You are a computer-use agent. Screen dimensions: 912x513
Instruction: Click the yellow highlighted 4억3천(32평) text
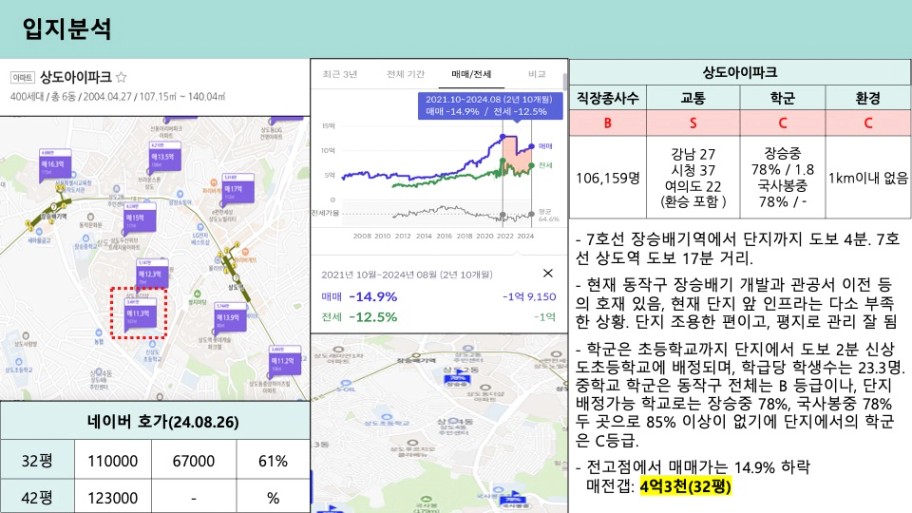pos(685,486)
